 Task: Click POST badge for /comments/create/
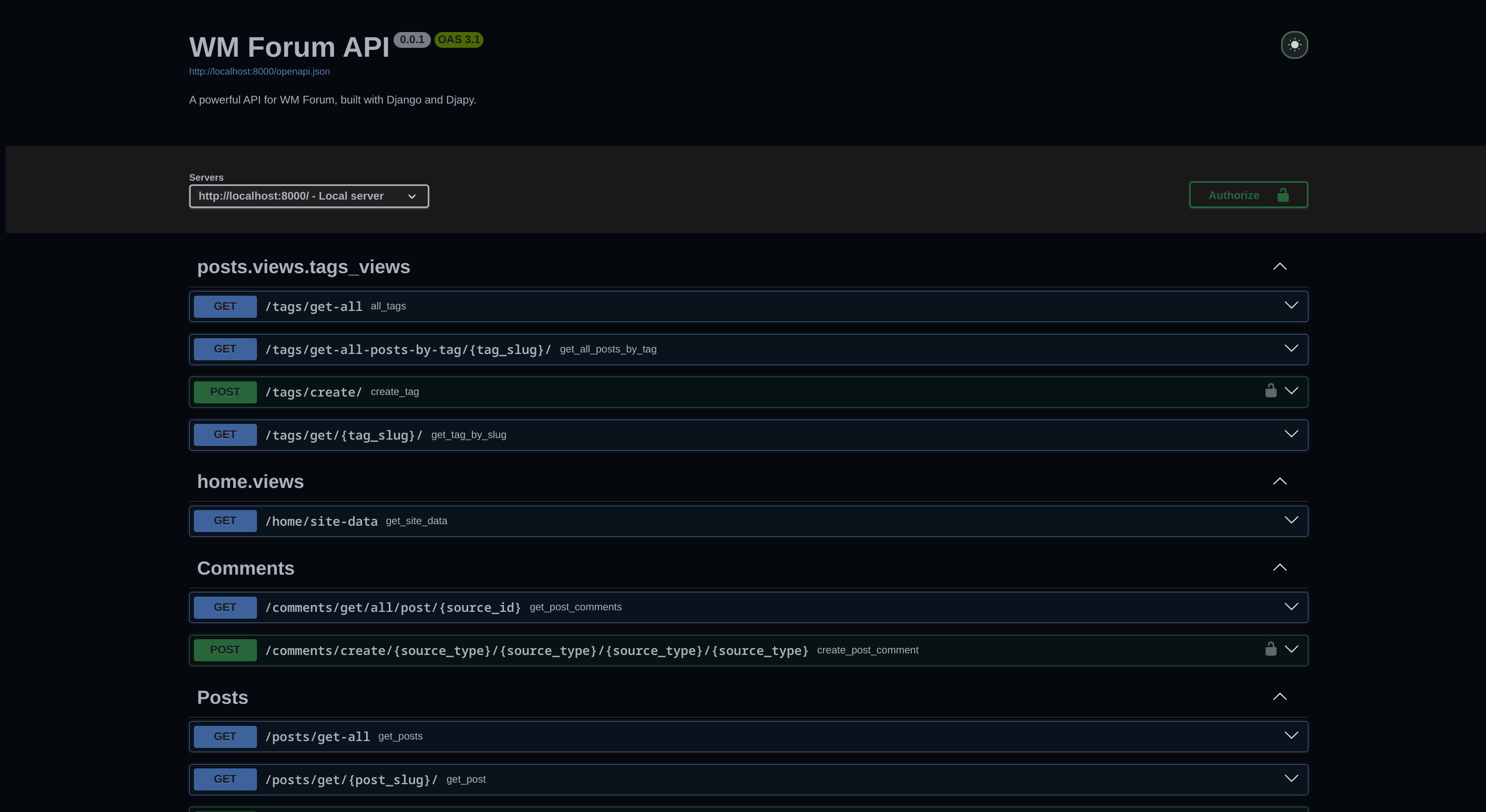pyautogui.click(x=225, y=650)
